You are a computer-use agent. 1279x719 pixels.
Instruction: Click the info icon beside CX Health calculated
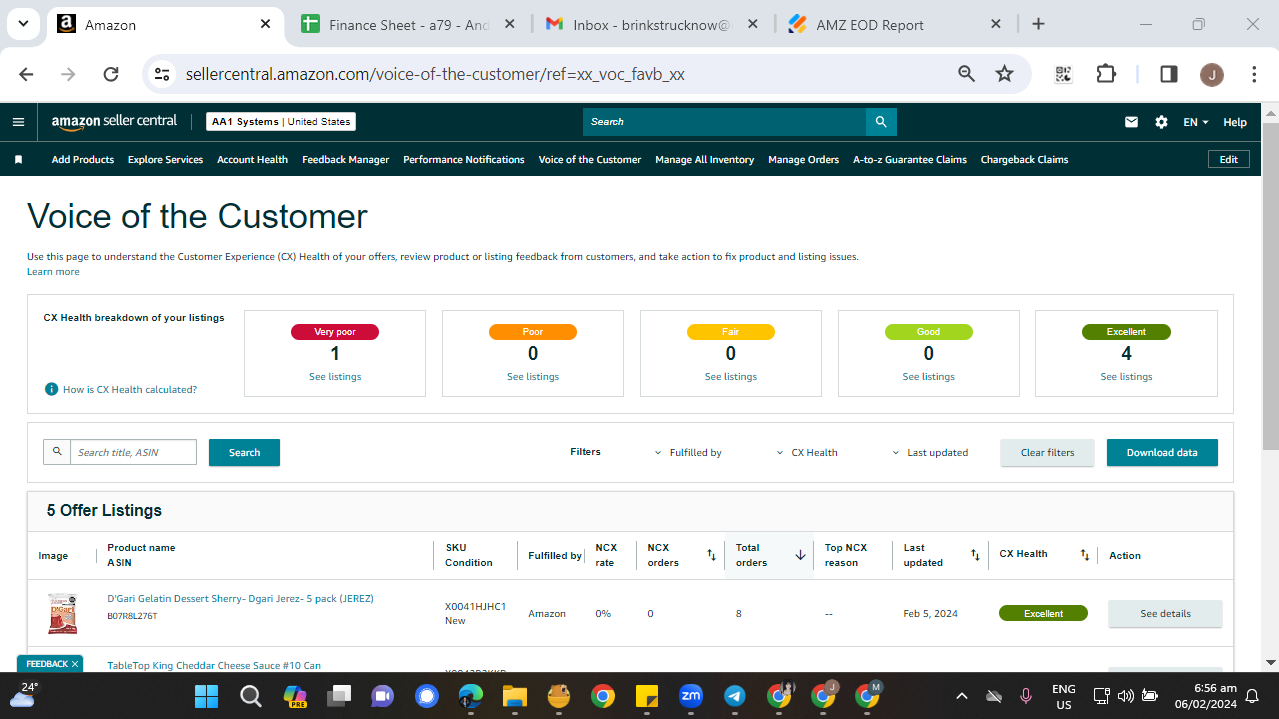click(x=51, y=389)
